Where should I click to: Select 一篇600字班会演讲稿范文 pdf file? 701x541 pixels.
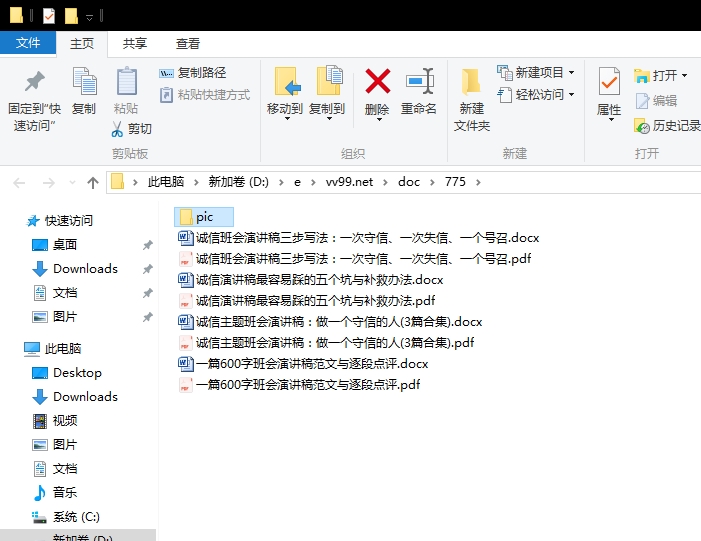pos(299,385)
